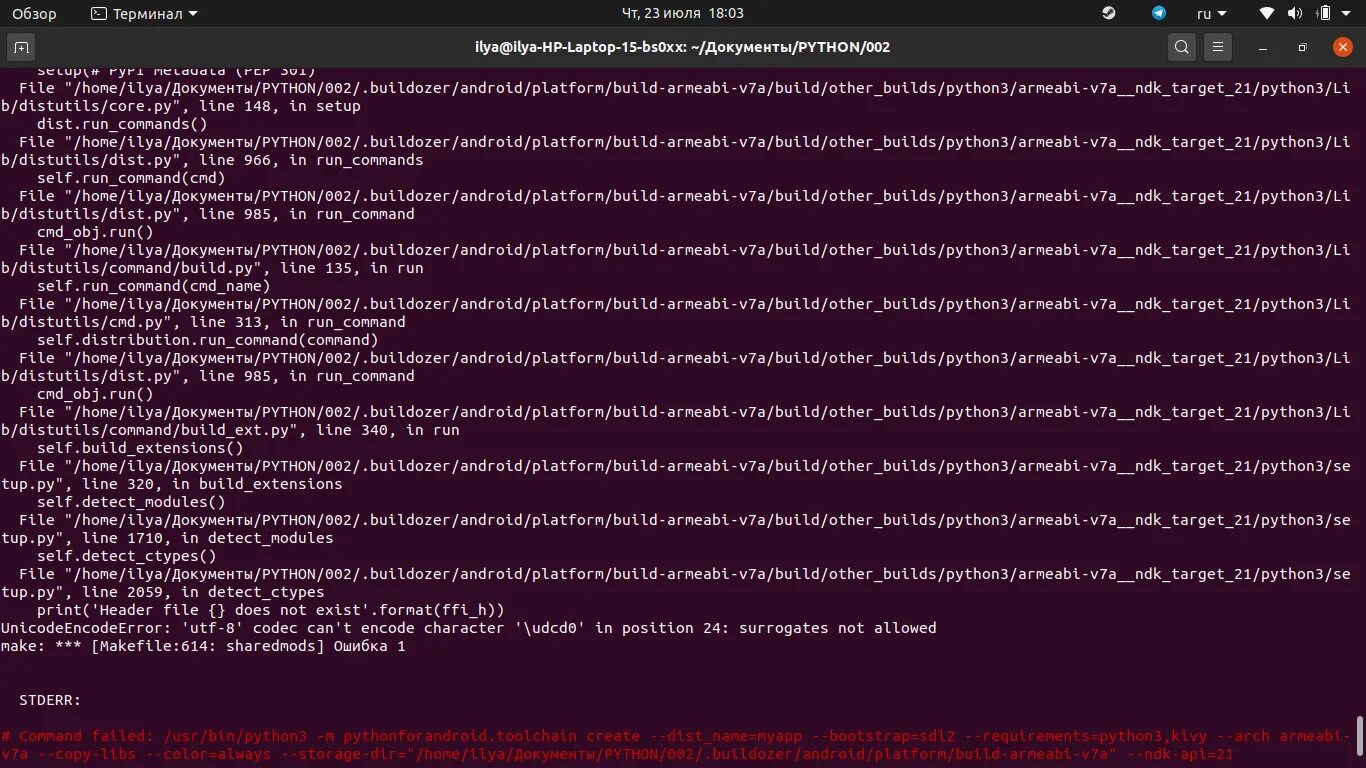The width and height of the screenshot is (1366, 768).
Task: Open the clock calendar Чт, 23 июля 18:03
Action: tap(683, 14)
